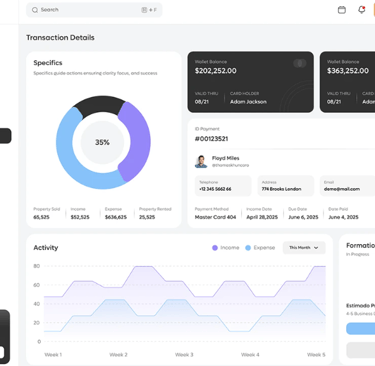375x366 pixels.
Task: Click Week 1 axis label
Action: pyautogui.click(x=53, y=355)
